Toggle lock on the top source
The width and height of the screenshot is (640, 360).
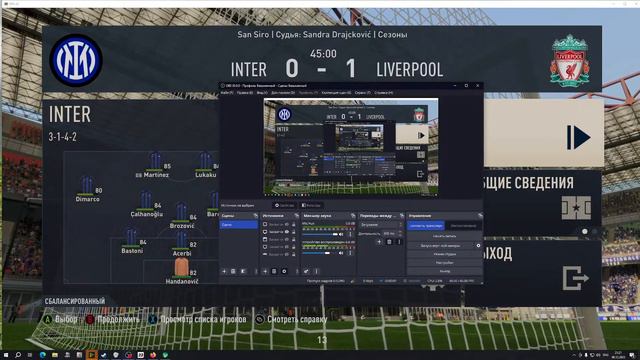293,224
